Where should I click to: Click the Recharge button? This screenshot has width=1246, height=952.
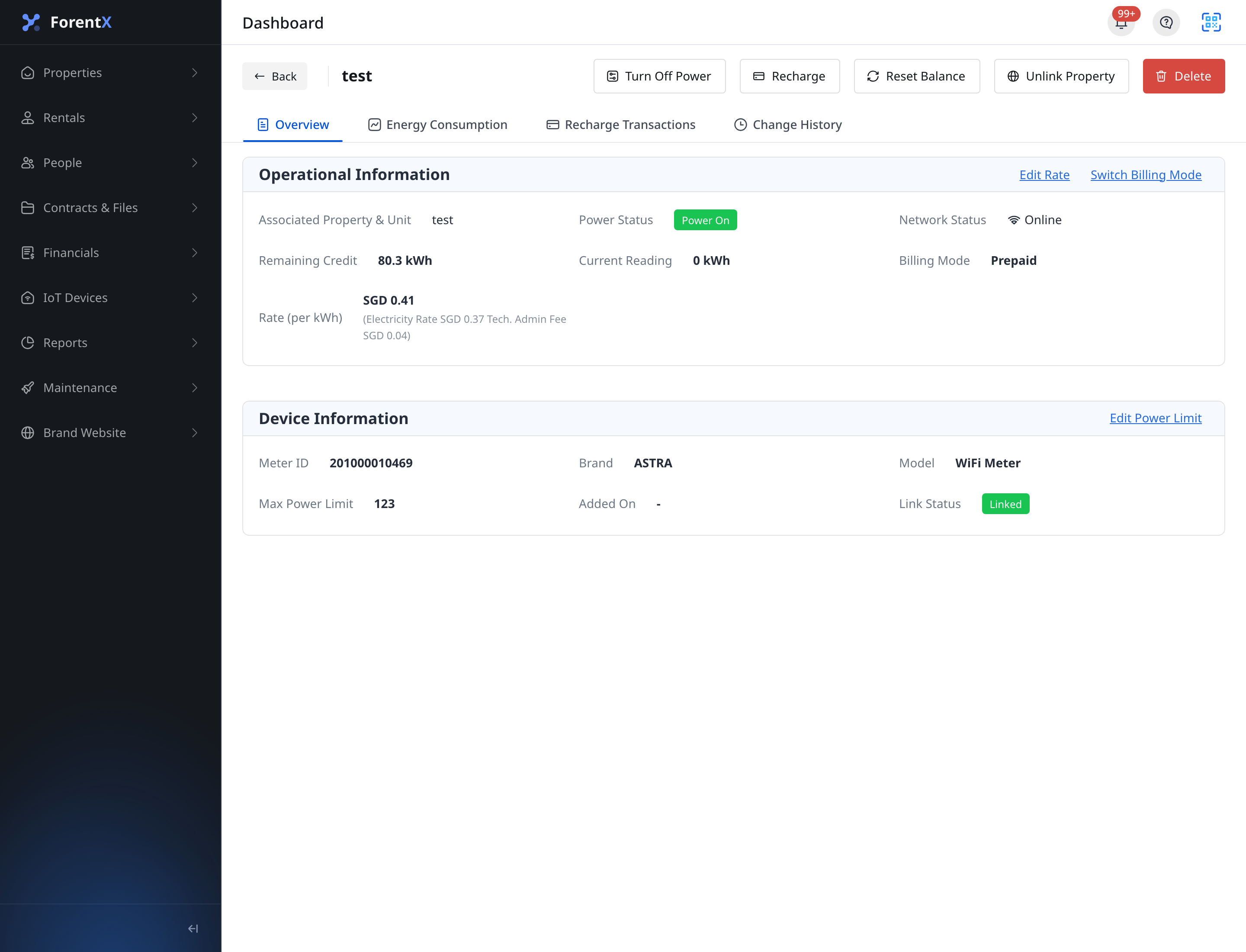click(x=789, y=76)
